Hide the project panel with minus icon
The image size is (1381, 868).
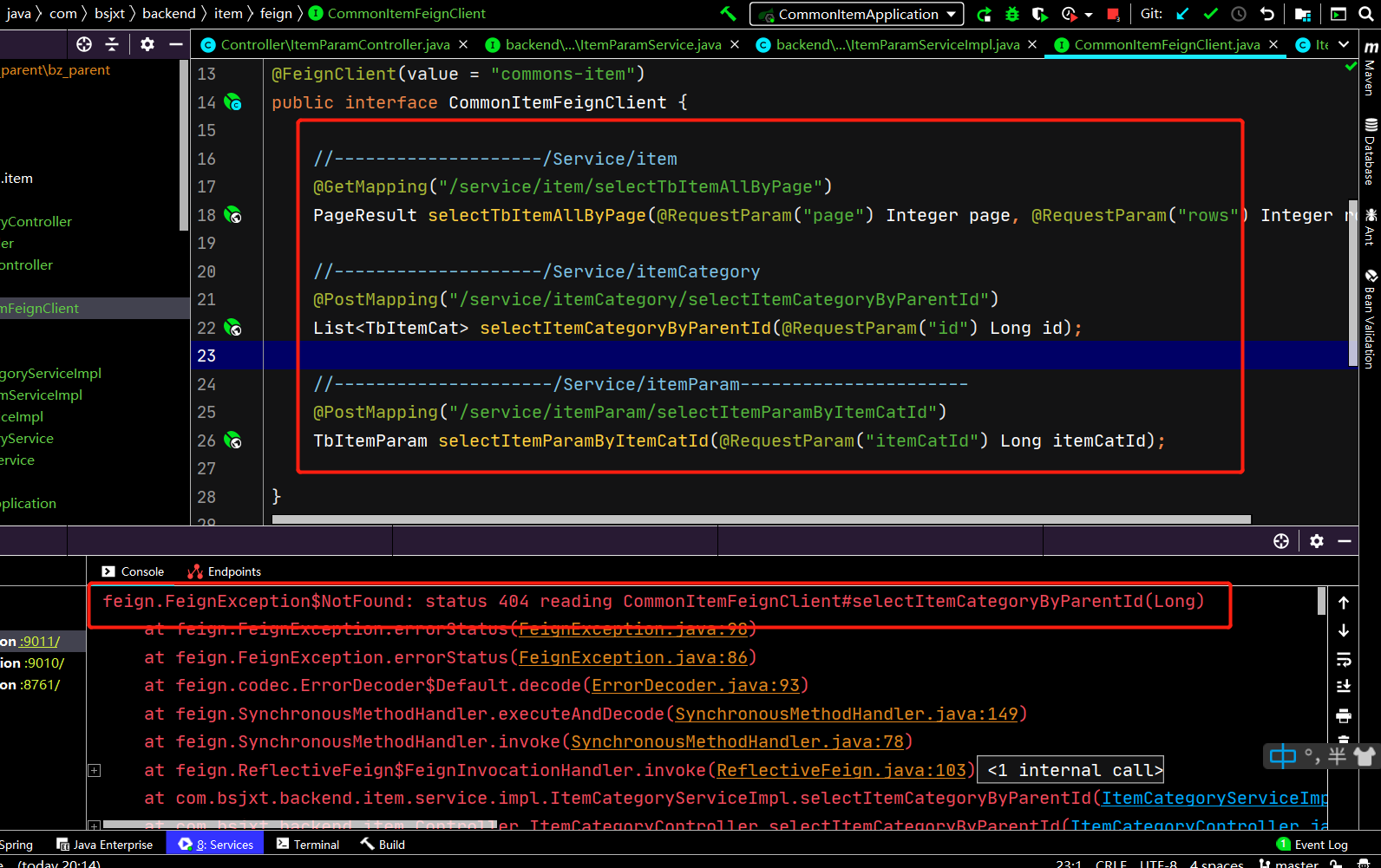click(176, 44)
